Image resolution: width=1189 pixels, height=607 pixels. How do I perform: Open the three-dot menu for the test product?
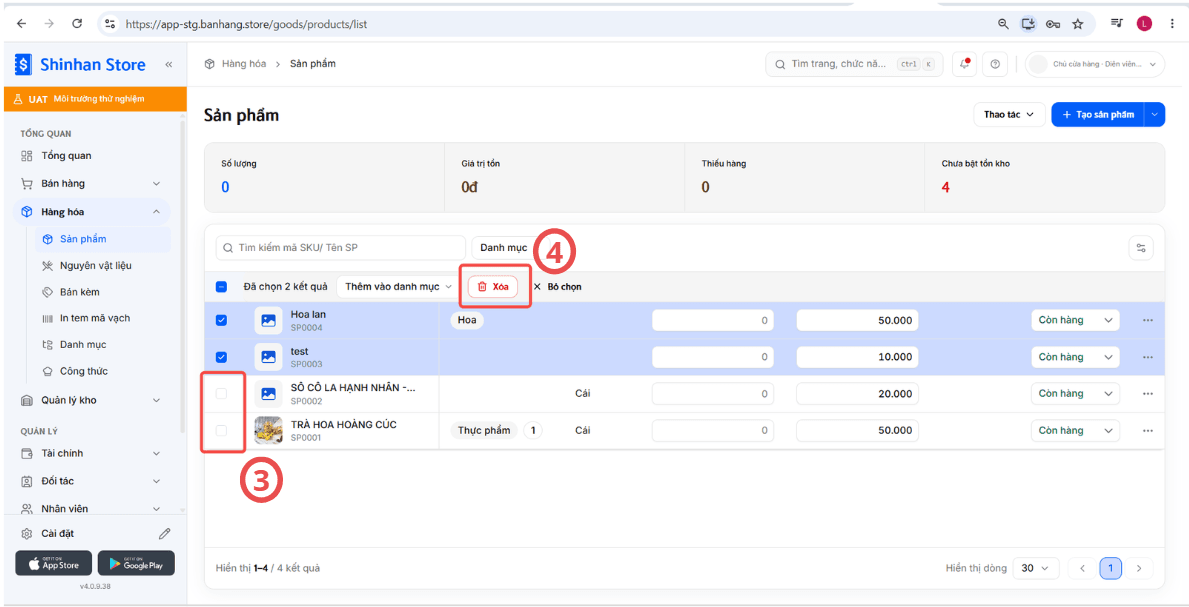coord(1147,357)
